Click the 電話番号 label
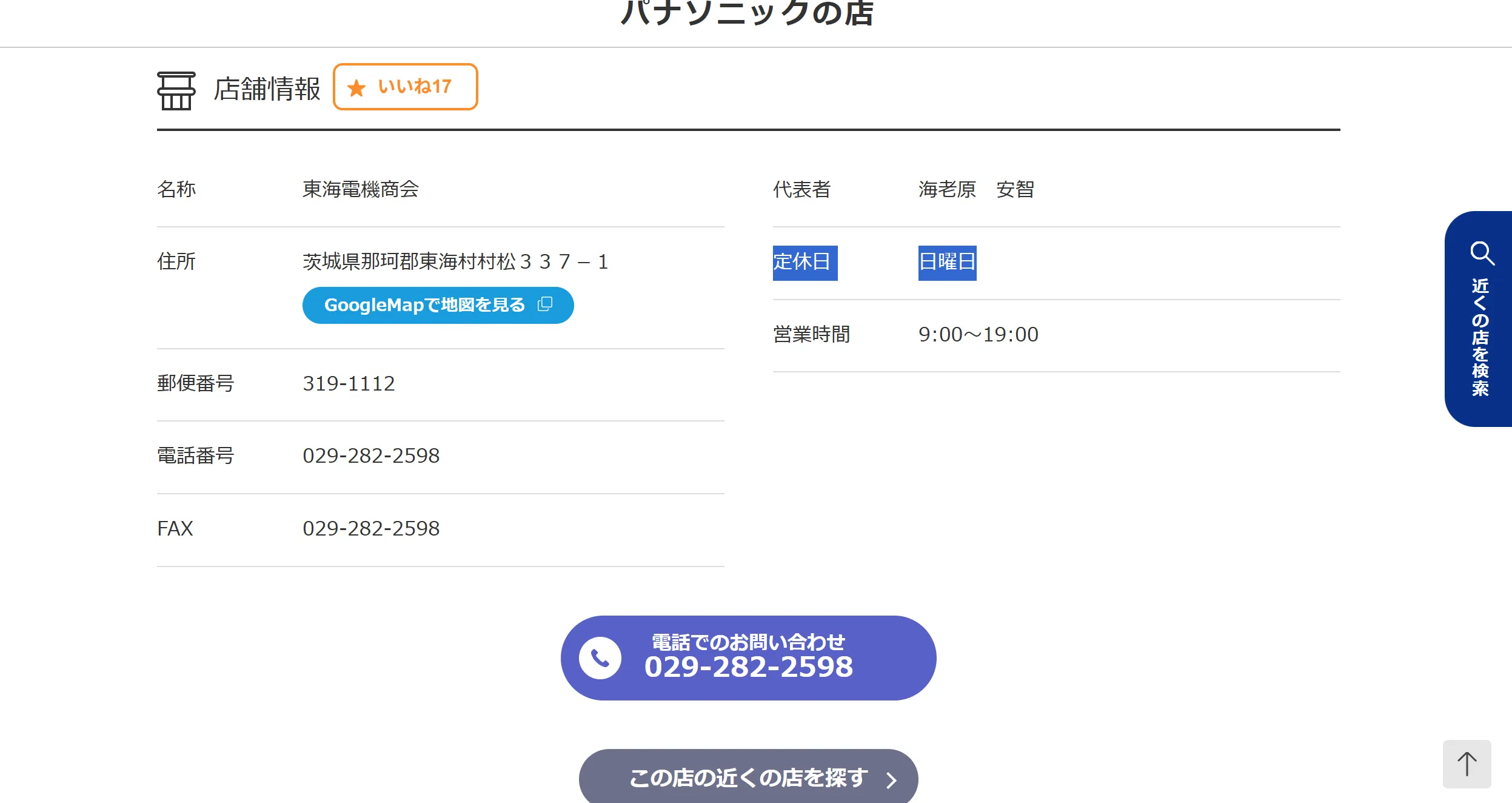The height and width of the screenshot is (803, 1512). (x=195, y=455)
